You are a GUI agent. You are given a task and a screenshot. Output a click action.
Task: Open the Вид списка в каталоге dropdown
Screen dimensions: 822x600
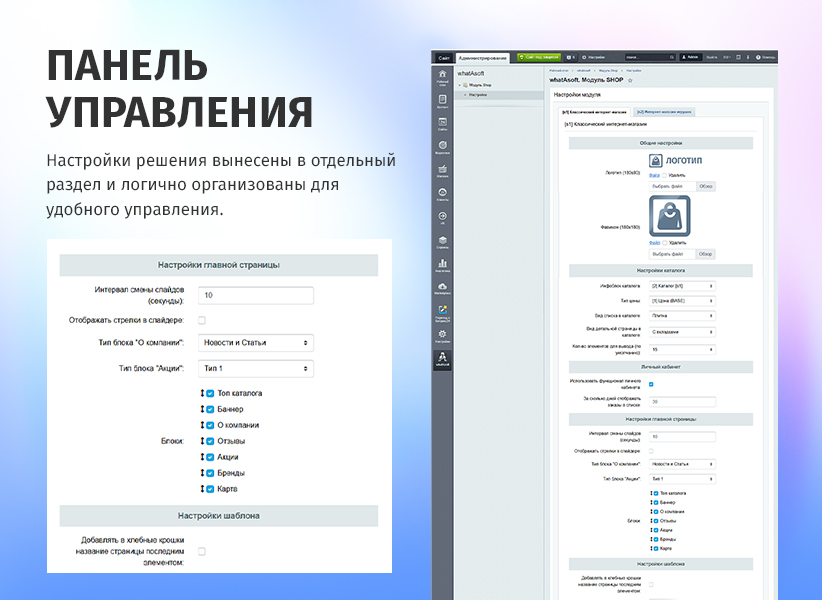point(682,314)
